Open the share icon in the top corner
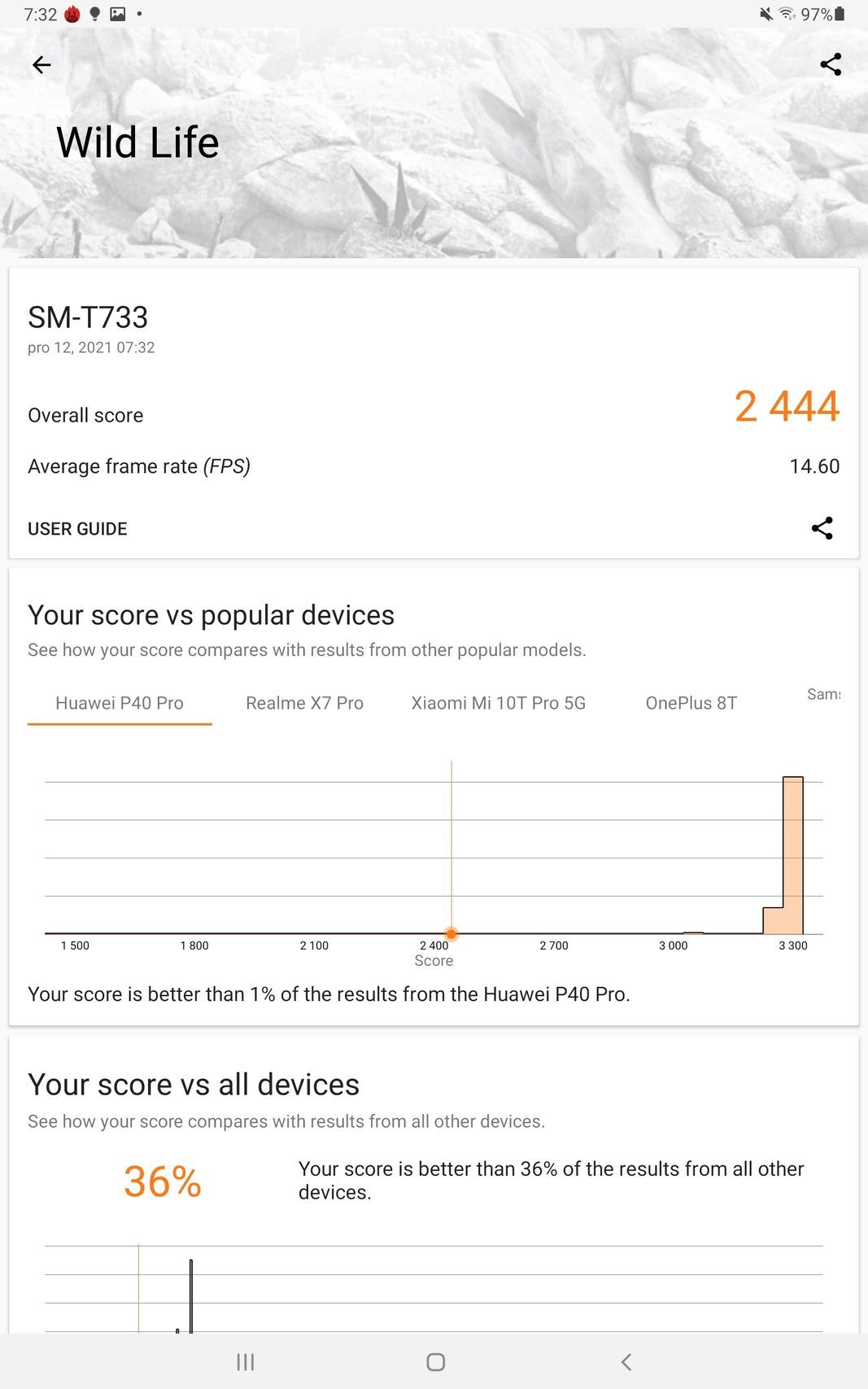Screen dimensions: 868x1389 (831, 64)
